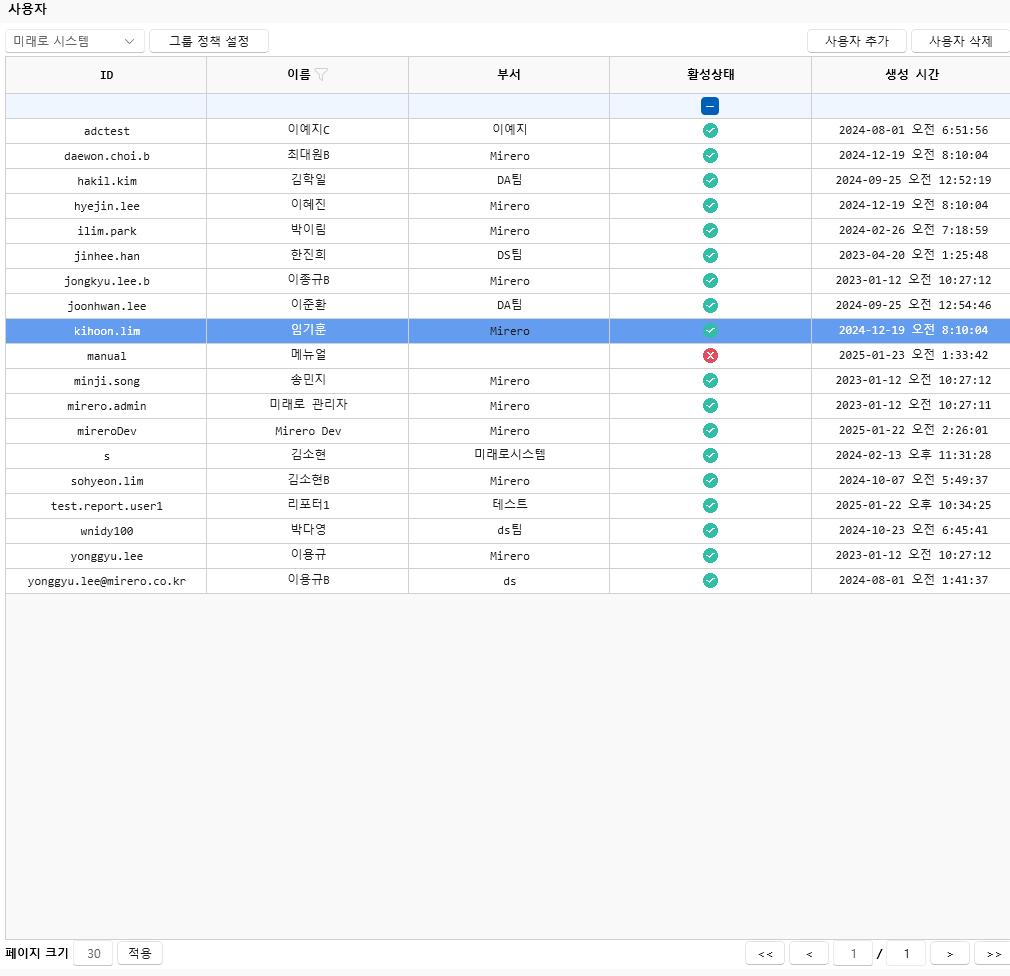Sort by the 생성 시간 column header
Image resolution: width=1010 pixels, height=976 pixels.
click(x=911, y=75)
